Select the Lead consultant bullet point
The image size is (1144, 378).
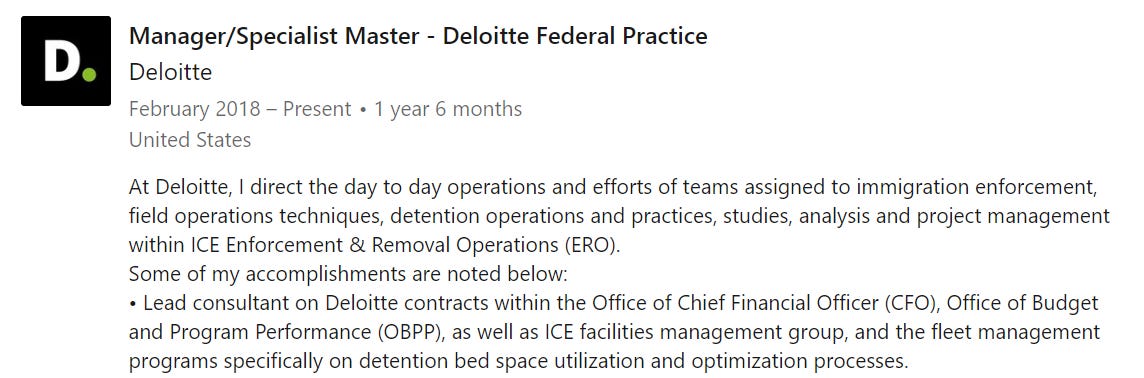tap(613, 332)
